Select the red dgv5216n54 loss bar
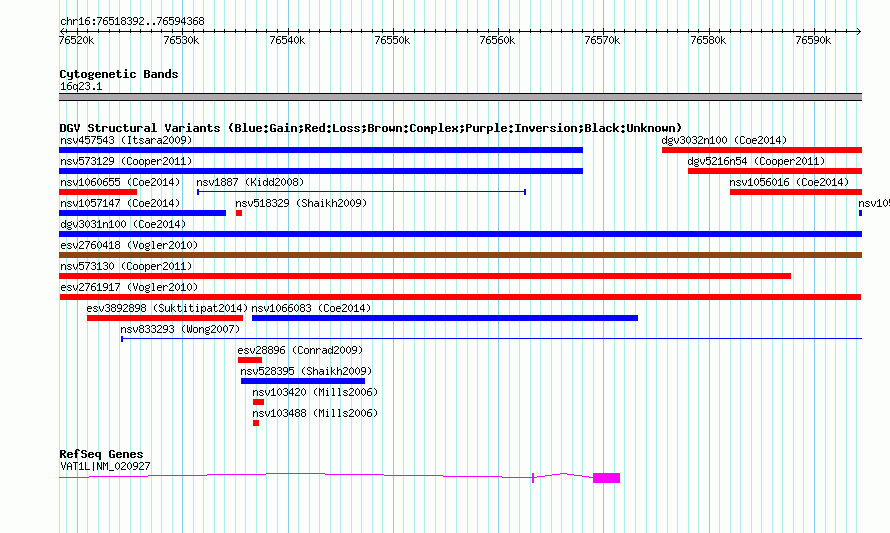The height and width of the screenshot is (533, 890). (x=775, y=171)
